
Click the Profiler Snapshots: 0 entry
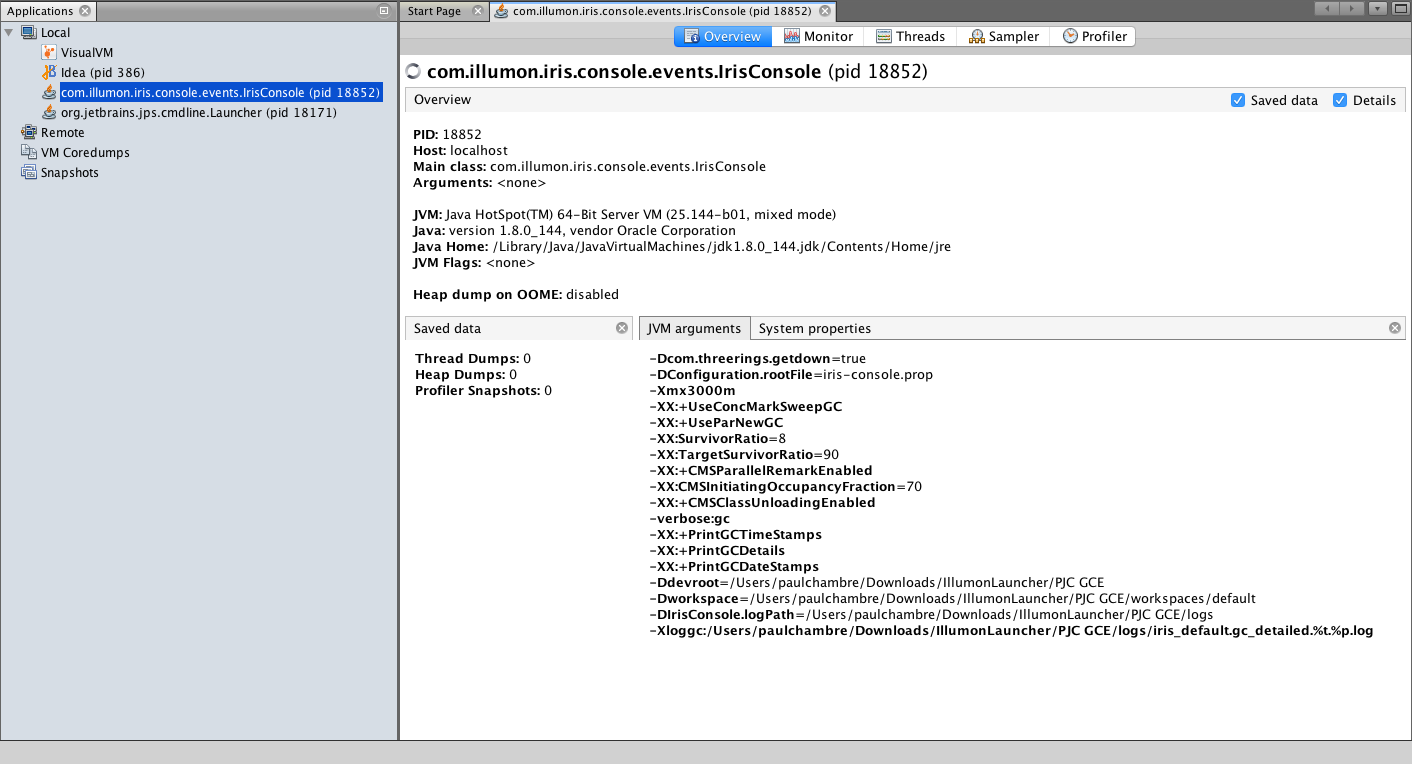[x=483, y=390]
